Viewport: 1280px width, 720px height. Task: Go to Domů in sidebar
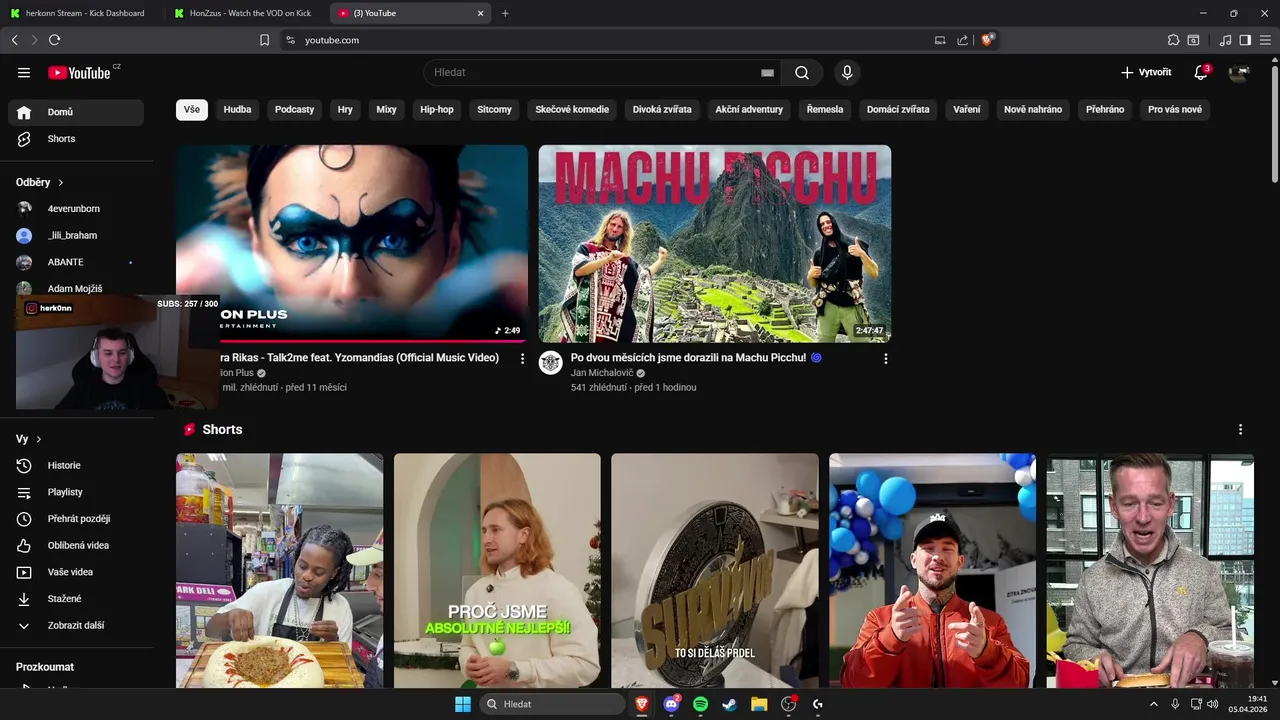pyautogui.click(x=76, y=112)
